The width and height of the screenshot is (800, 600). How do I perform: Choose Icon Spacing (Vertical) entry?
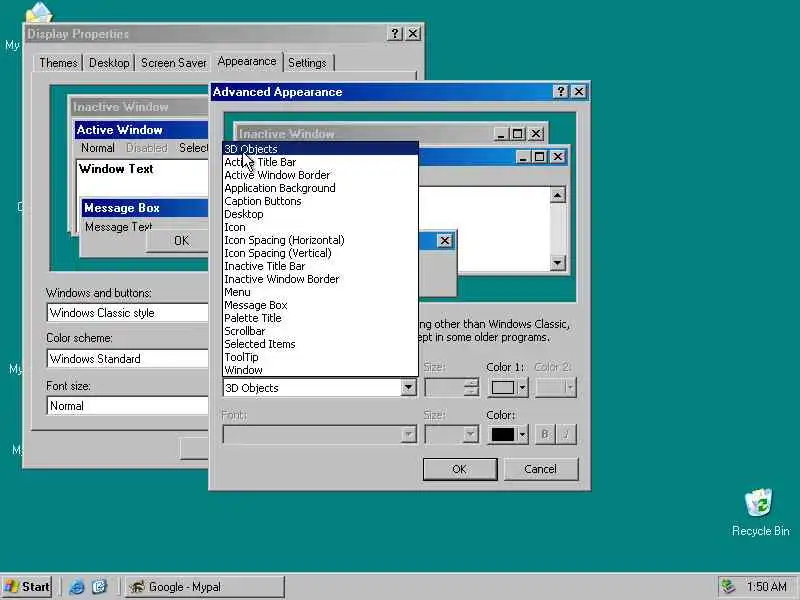pyautogui.click(x=320, y=253)
